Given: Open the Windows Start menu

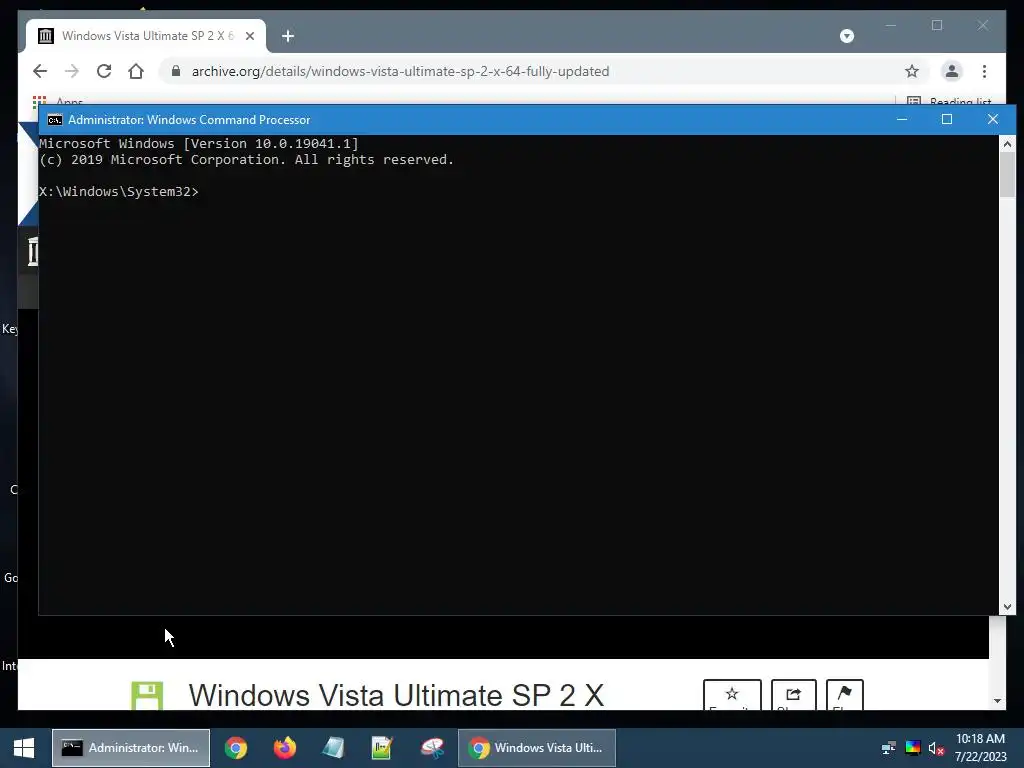Looking at the screenshot, I should click(24, 748).
